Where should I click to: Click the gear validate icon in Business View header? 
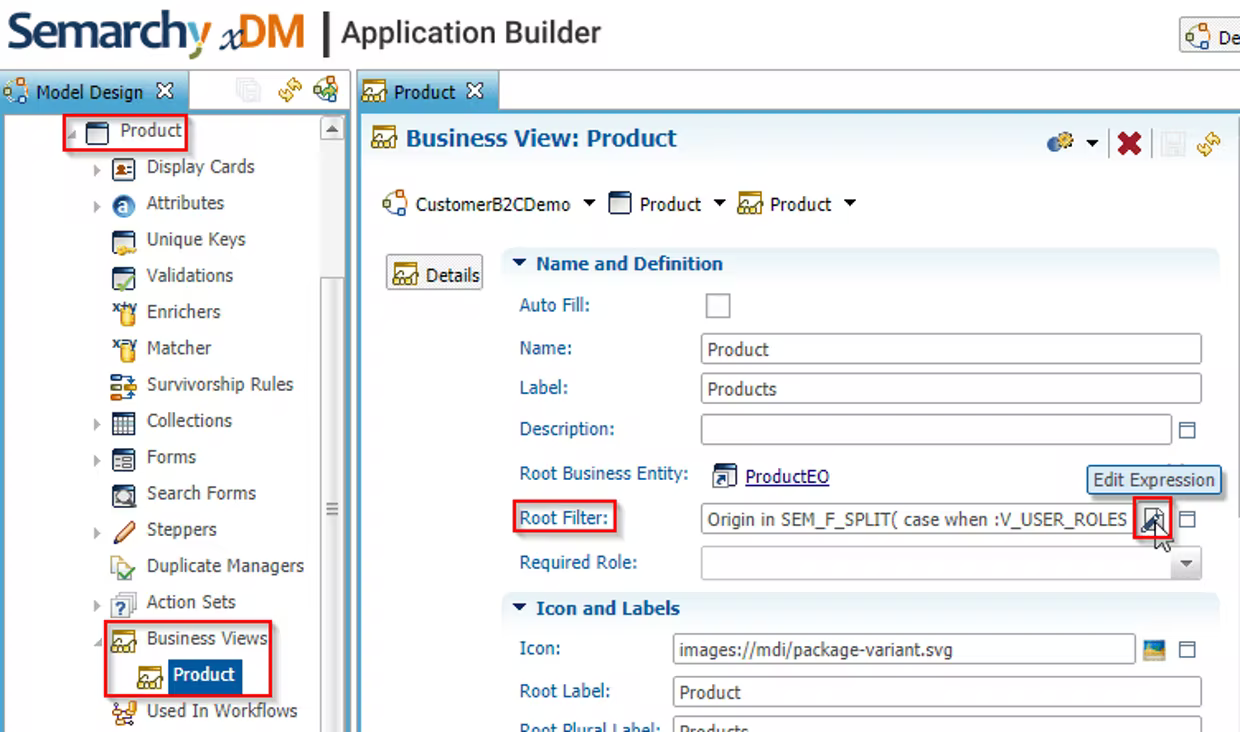point(1059,144)
